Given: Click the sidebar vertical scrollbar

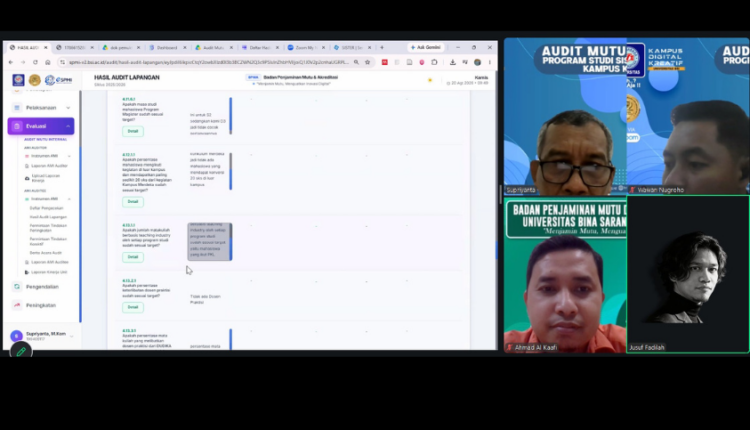Looking at the screenshot, I should point(80,206).
